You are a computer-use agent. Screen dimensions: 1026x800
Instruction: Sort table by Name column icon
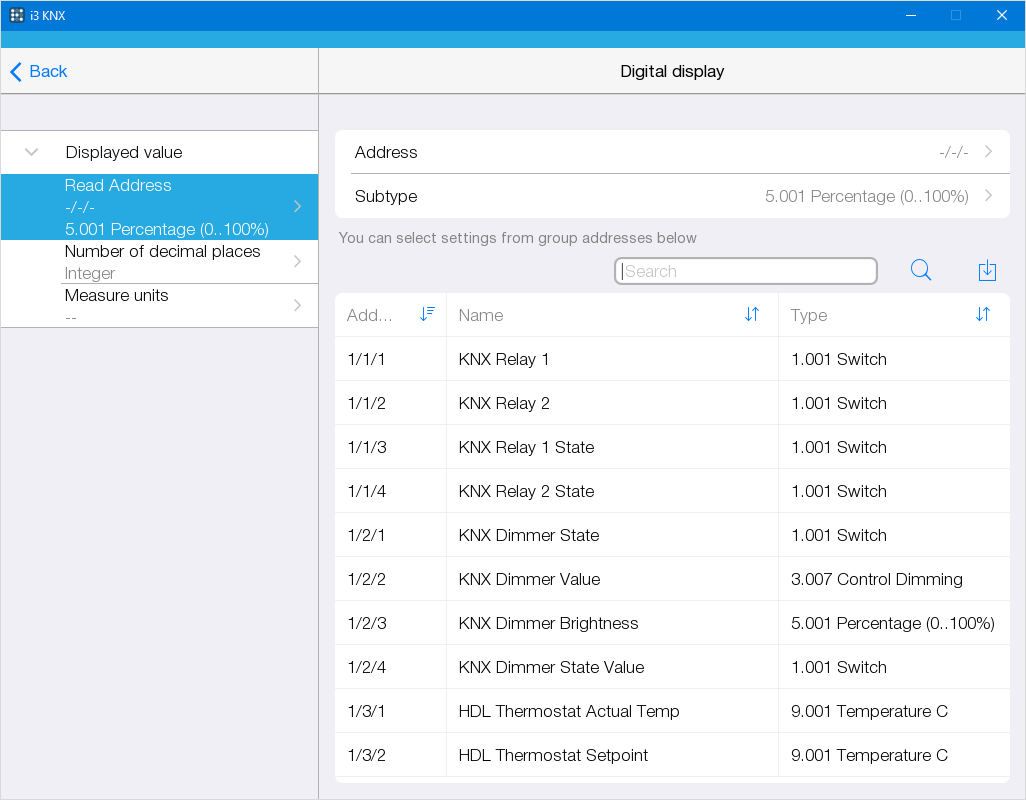point(752,314)
